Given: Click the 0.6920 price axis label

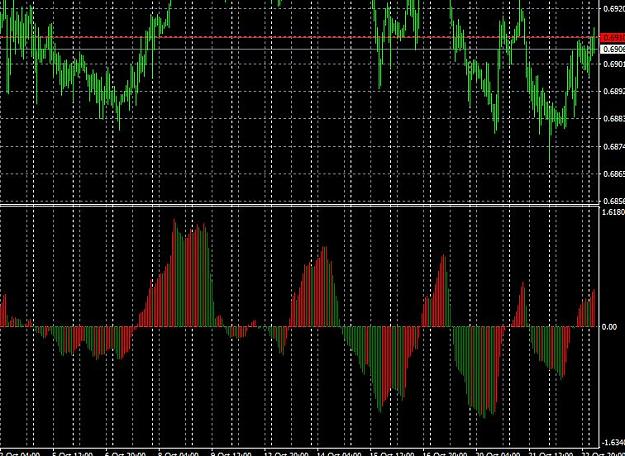Looking at the screenshot, I should coord(614,9).
